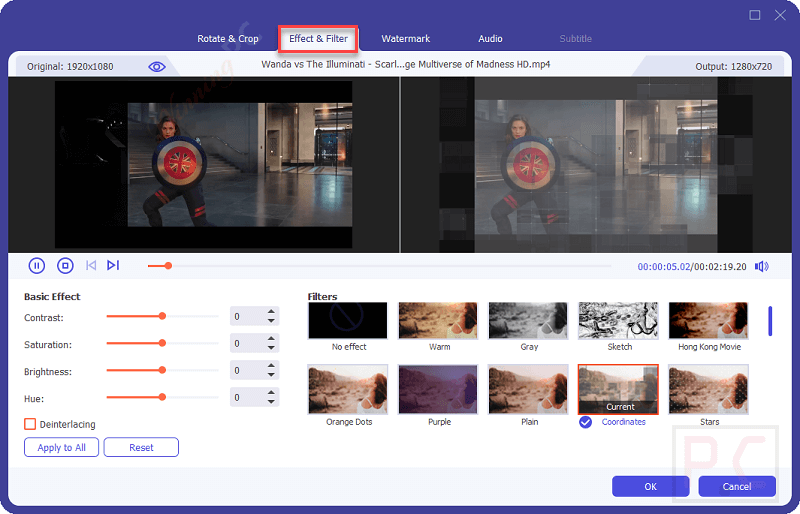Select the Subtitle tab
Viewport: 800px width, 514px height.
click(576, 39)
